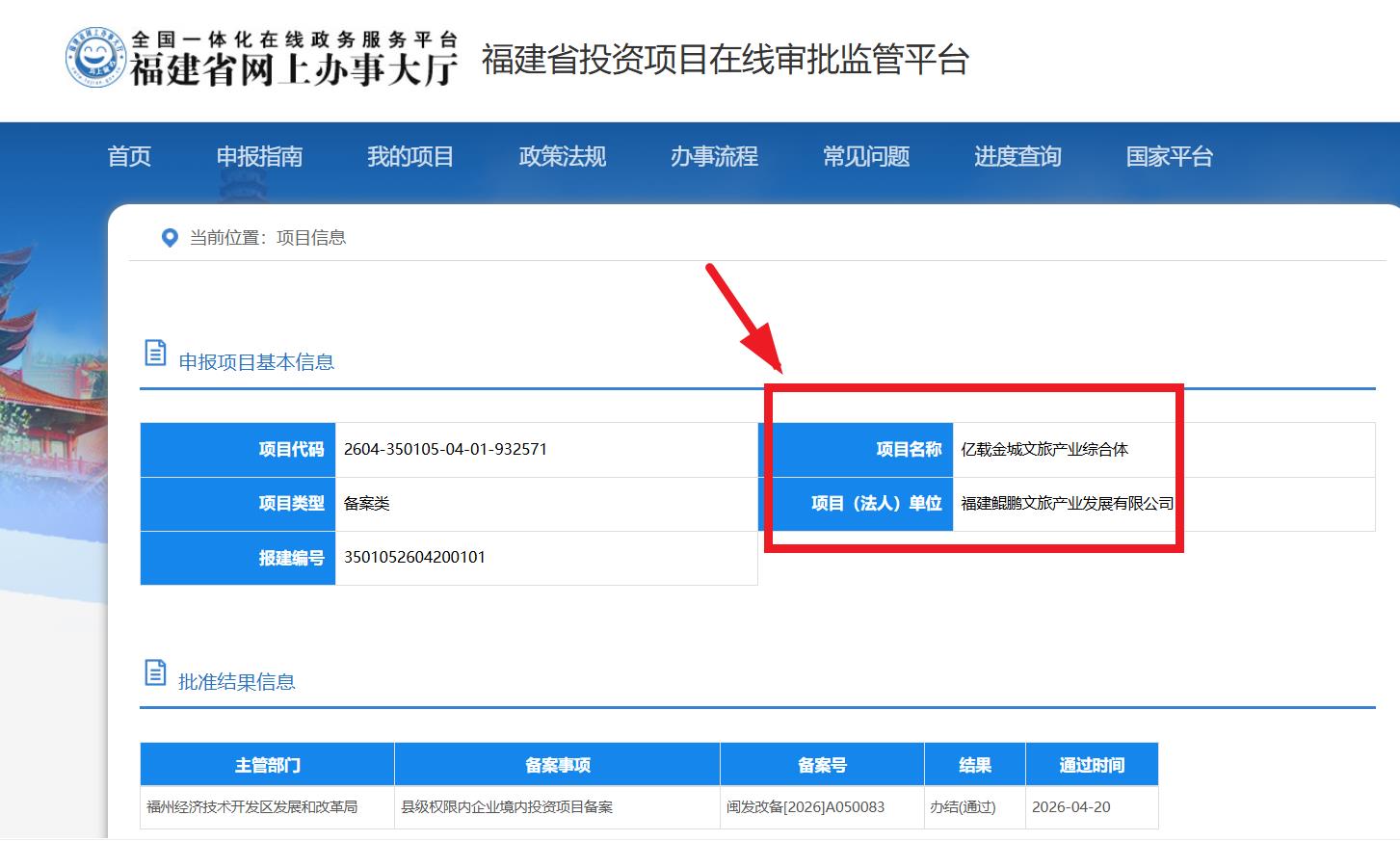This screenshot has width=1400, height=842.
Task: Click the 备案号 column header
Action: coord(822,765)
